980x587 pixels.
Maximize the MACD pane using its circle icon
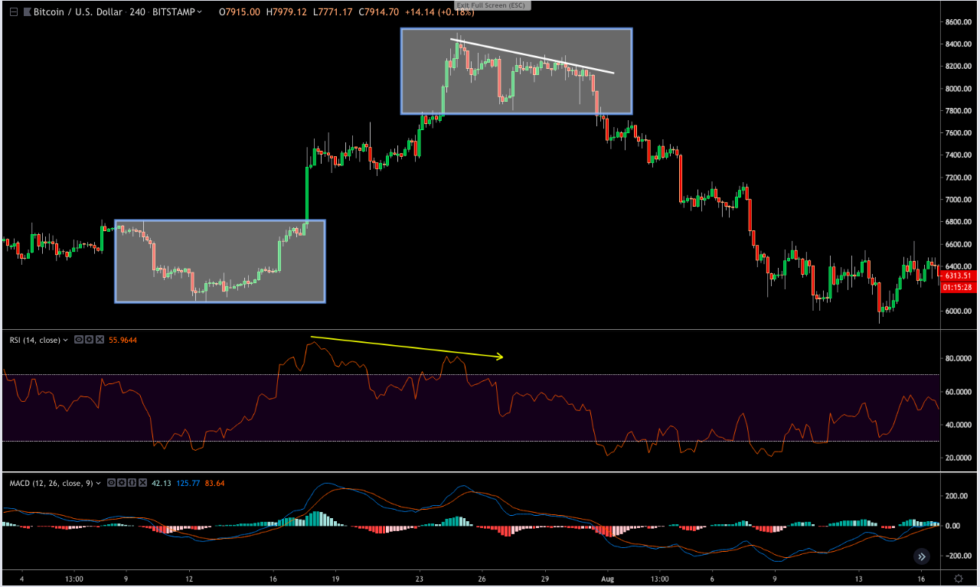click(122, 481)
